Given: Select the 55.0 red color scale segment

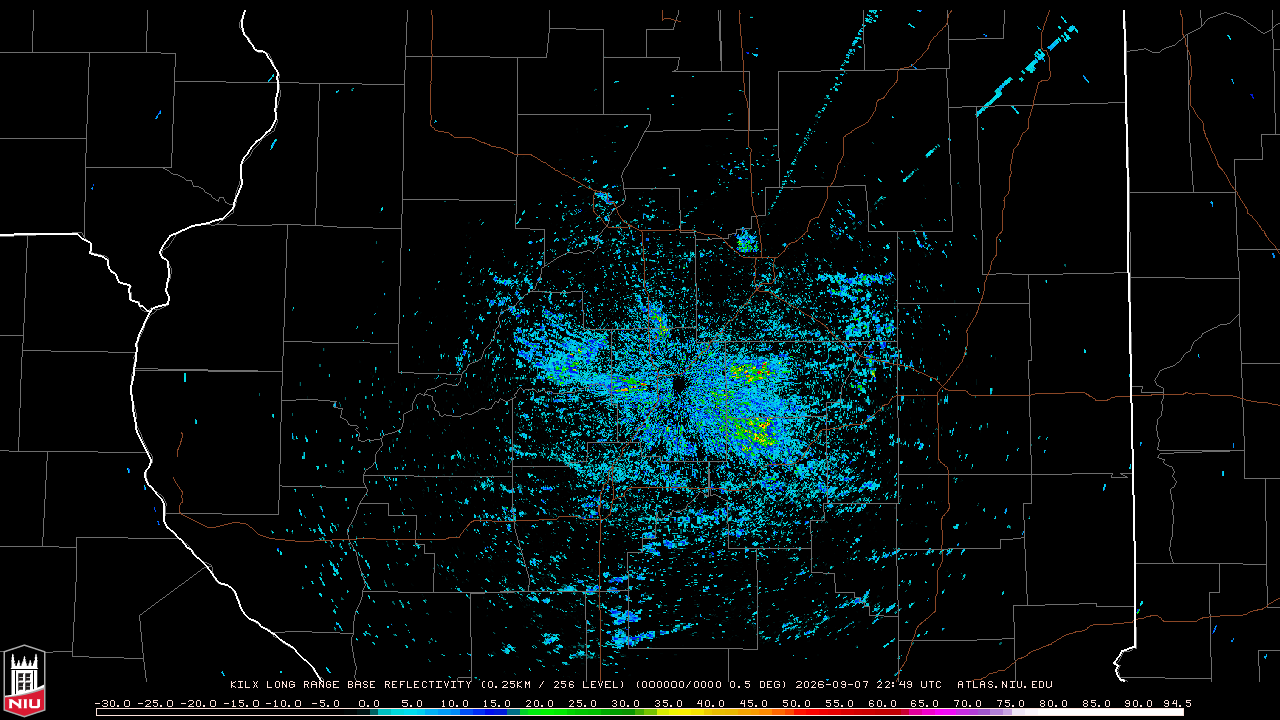Looking at the screenshot, I should click(838, 712).
